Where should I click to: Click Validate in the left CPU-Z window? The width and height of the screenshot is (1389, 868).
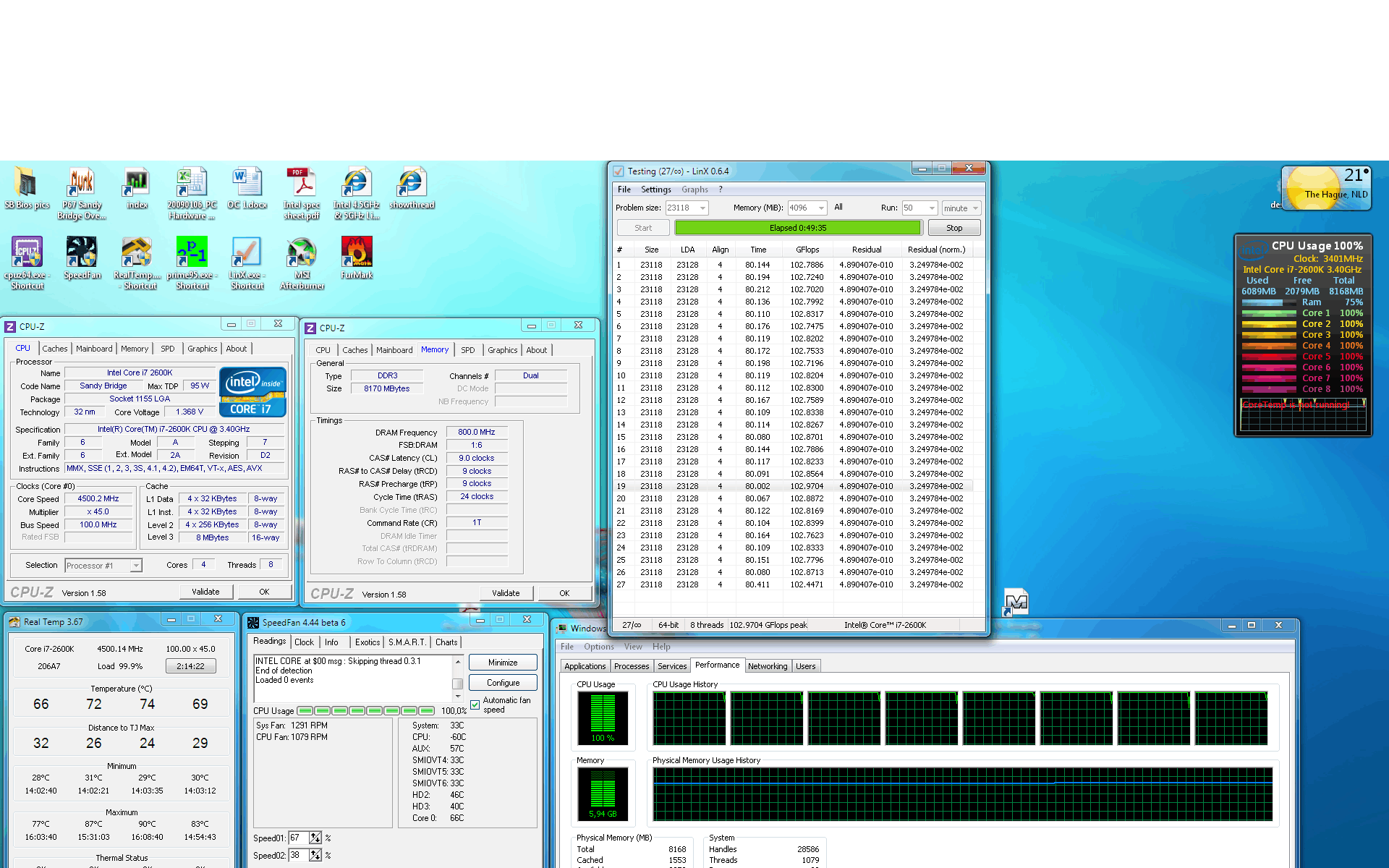click(x=205, y=592)
